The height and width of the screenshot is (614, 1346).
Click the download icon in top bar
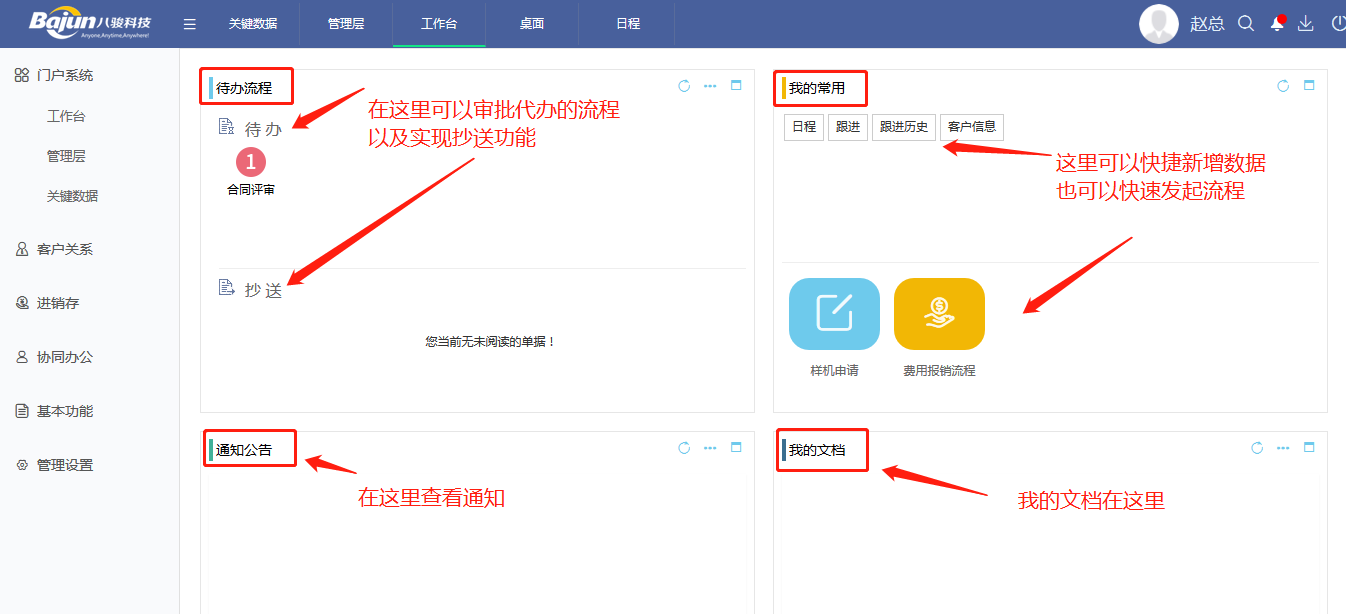coord(1306,22)
